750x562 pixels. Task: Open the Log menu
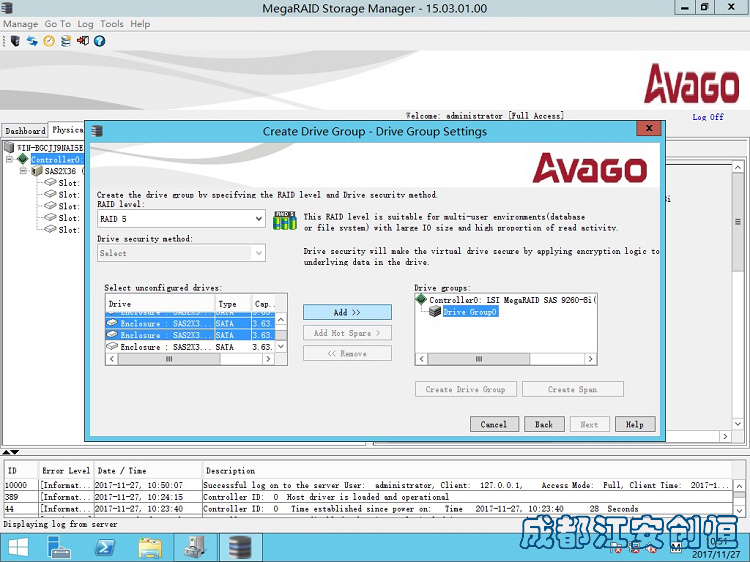pos(85,24)
